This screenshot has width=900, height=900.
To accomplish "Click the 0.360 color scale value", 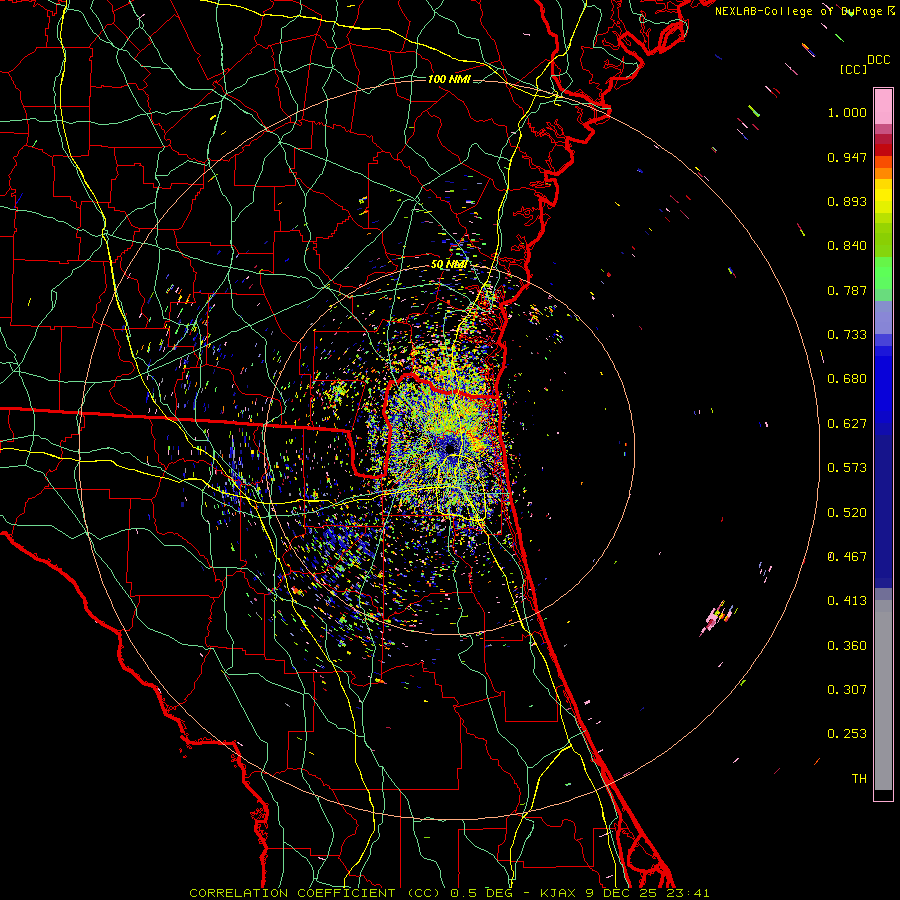I will point(847,646).
